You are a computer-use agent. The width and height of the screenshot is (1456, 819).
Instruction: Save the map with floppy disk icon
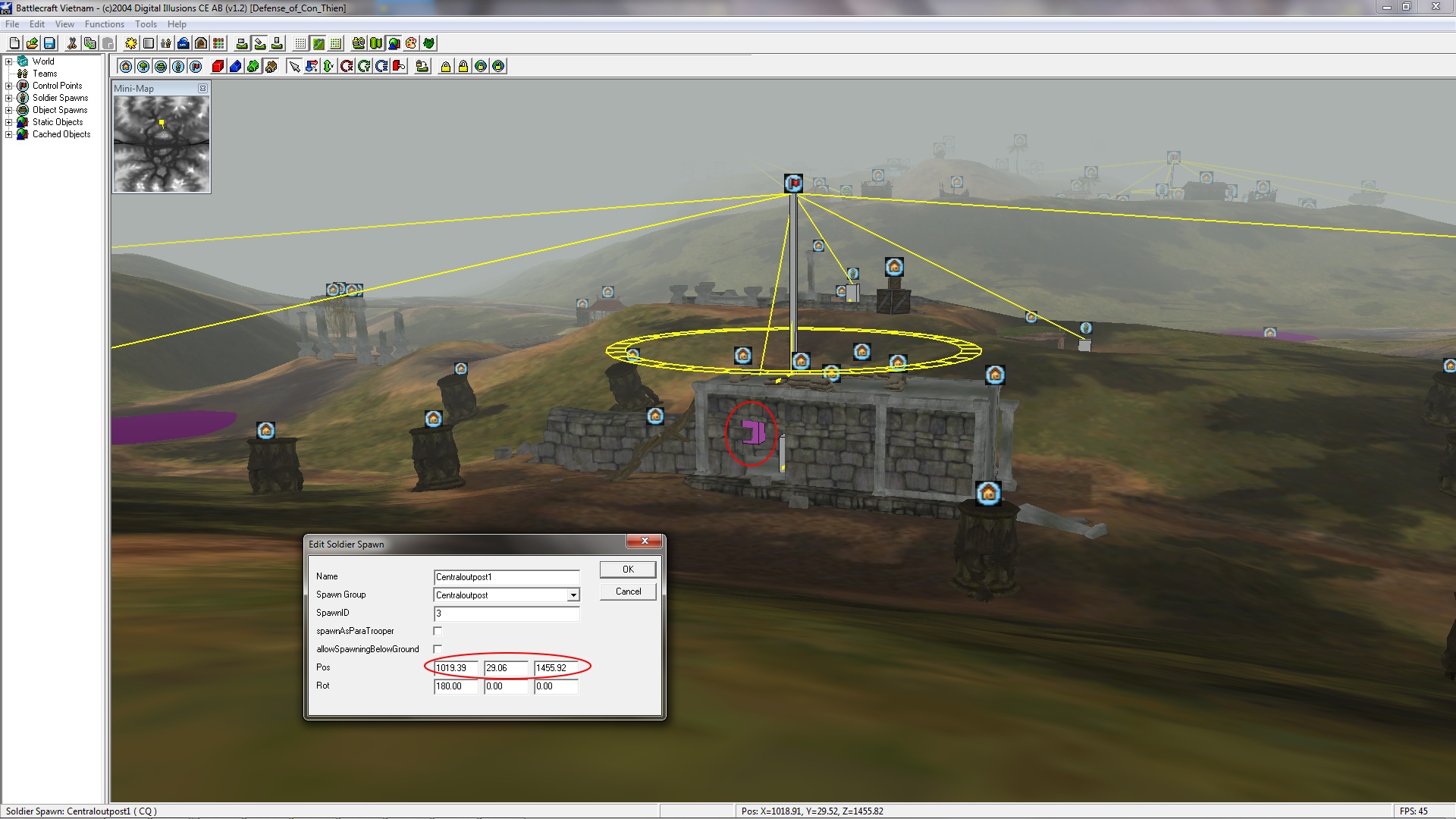pos(49,43)
